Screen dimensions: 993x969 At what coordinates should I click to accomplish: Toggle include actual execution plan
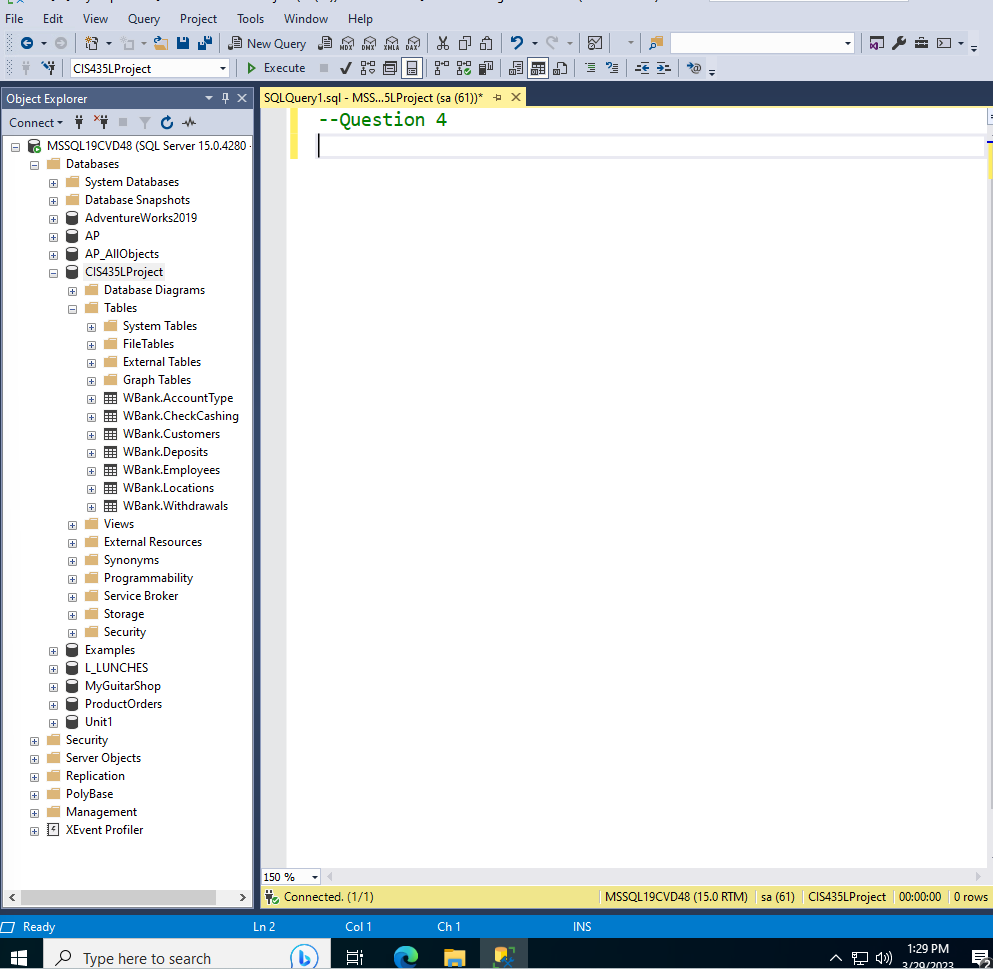(442, 68)
